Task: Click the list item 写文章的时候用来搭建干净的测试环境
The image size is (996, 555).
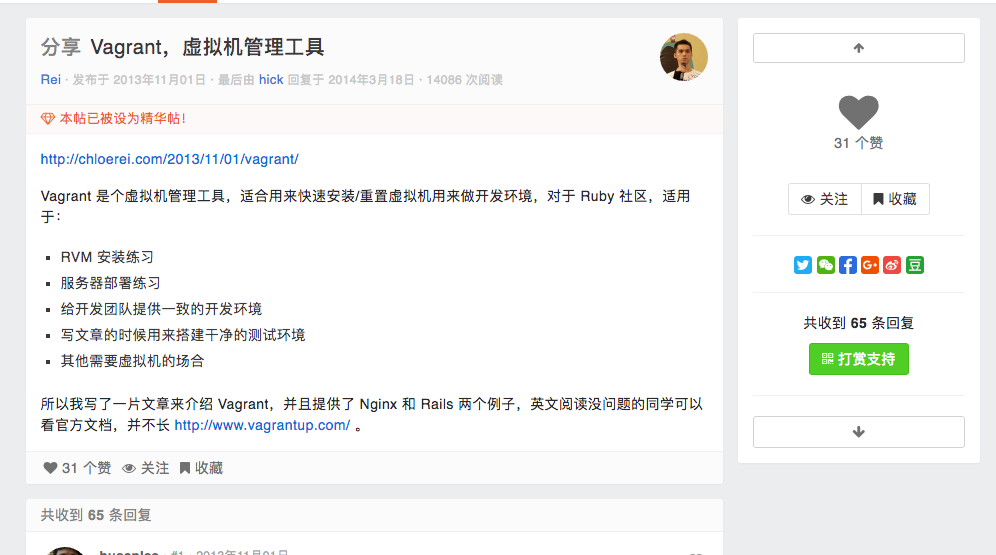Action: [183, 335]
